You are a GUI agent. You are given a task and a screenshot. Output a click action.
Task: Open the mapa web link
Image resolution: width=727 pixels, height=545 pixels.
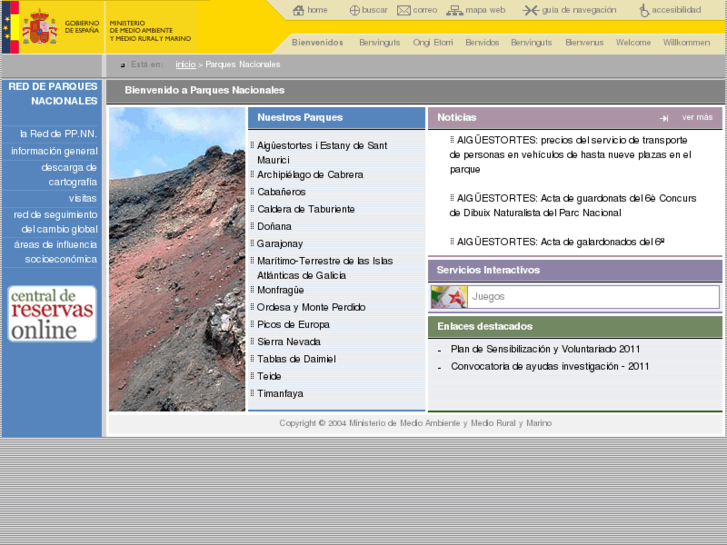(x=485, y=10)
